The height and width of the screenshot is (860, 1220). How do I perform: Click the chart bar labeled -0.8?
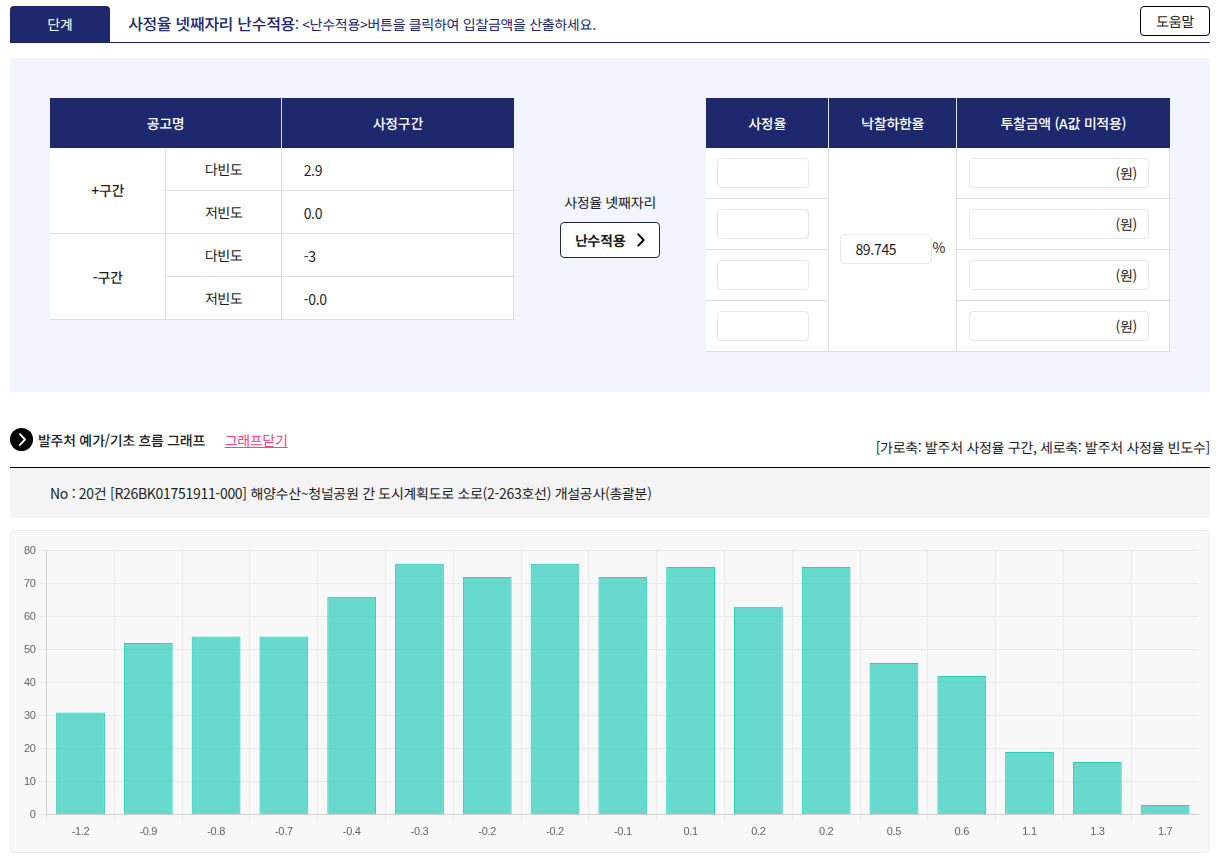[x=216, y=725]
